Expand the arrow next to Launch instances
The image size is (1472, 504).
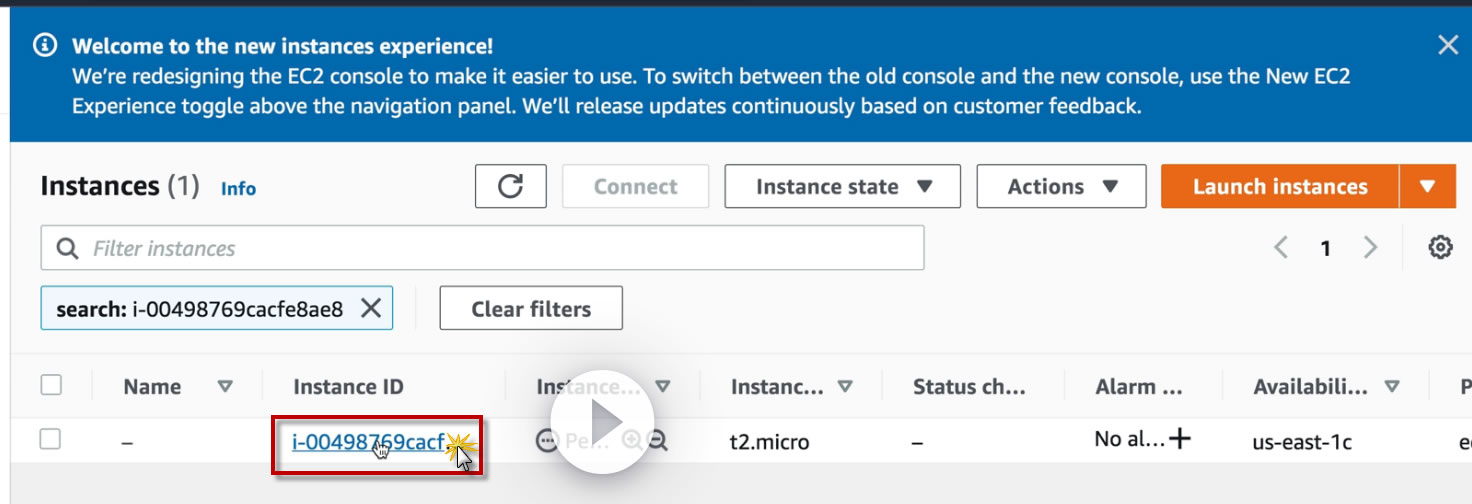click(1427, 187)
